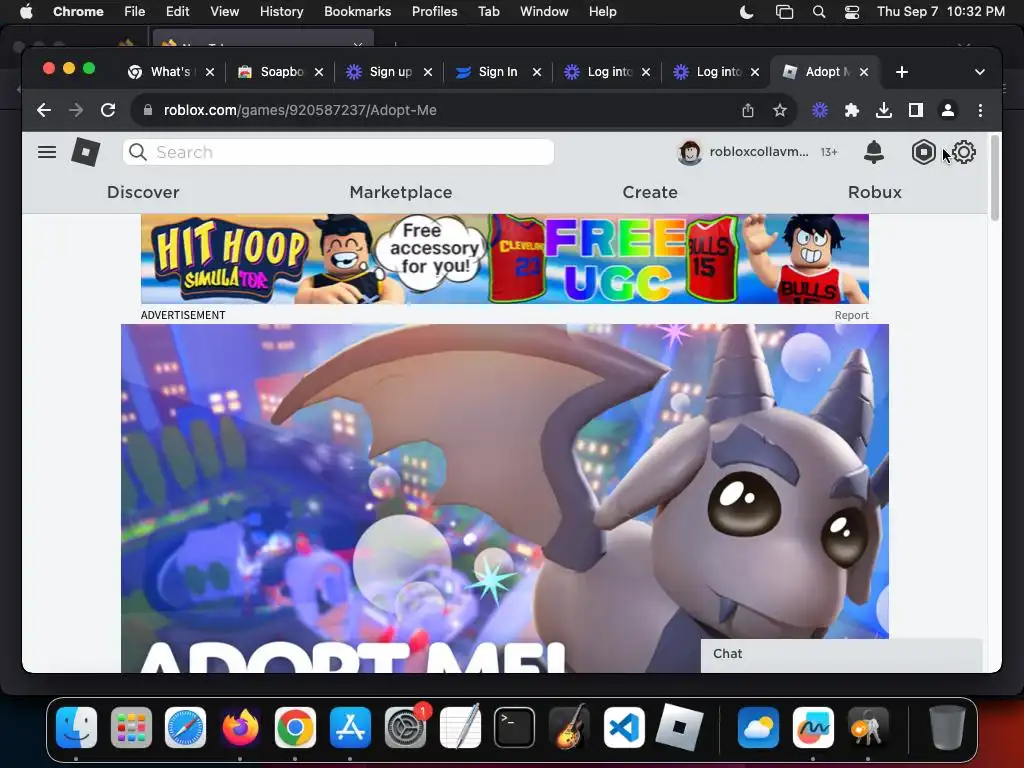Click the Adopt Me game thumbnail image

(x=505, y=498)
